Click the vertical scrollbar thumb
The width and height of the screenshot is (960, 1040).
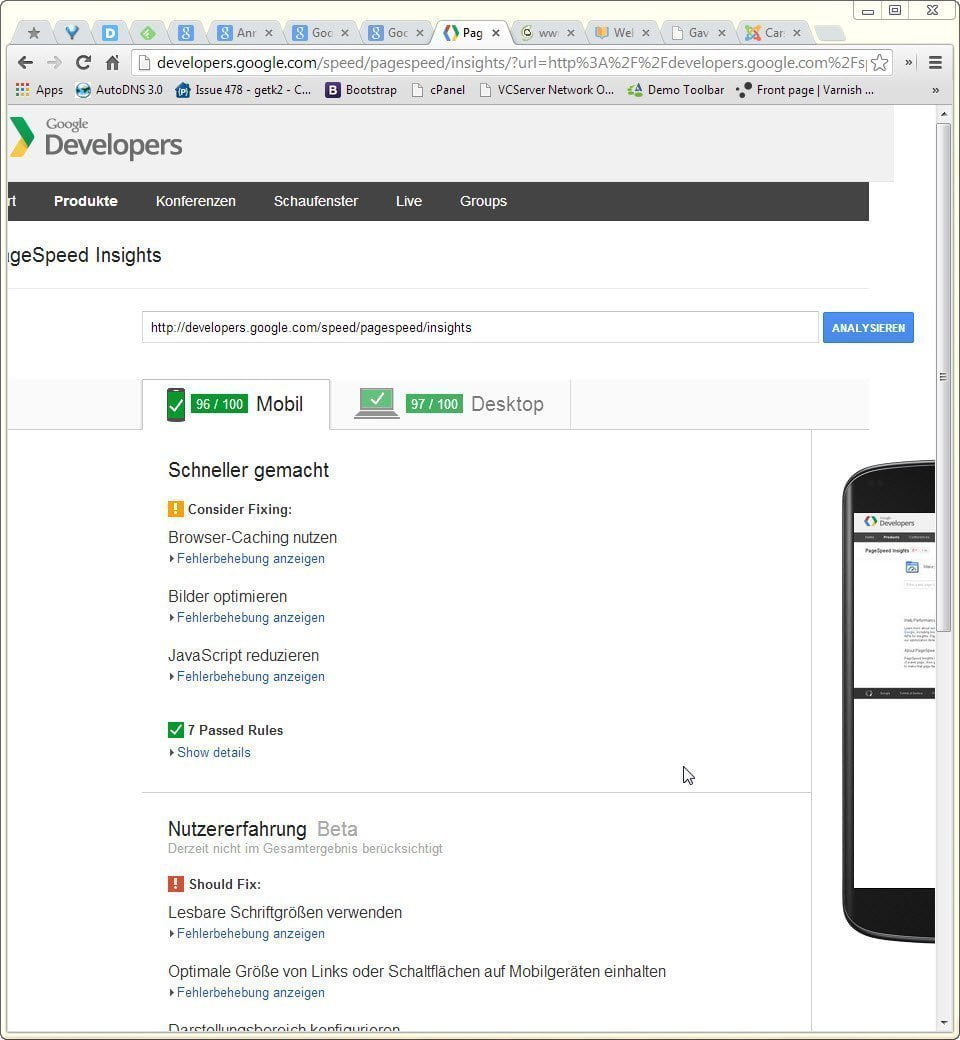[943, 377]
